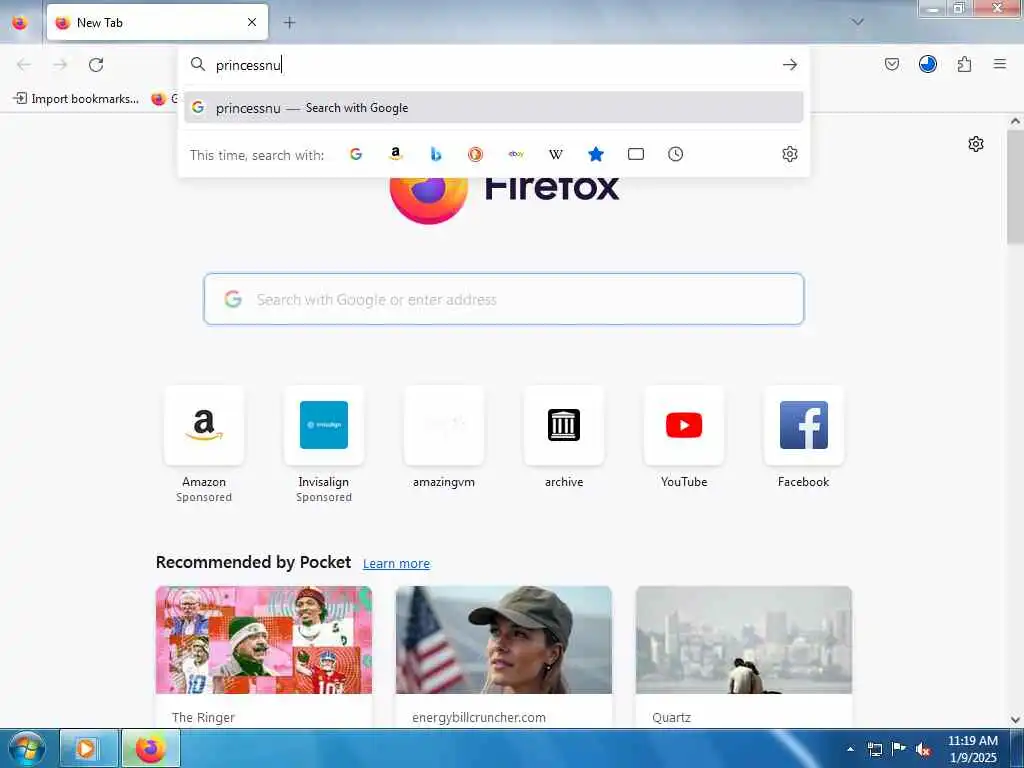Click the go arrow in address bar
Image resolution: width=1024 pixels, height=768 pixels.
coord(790,64)
